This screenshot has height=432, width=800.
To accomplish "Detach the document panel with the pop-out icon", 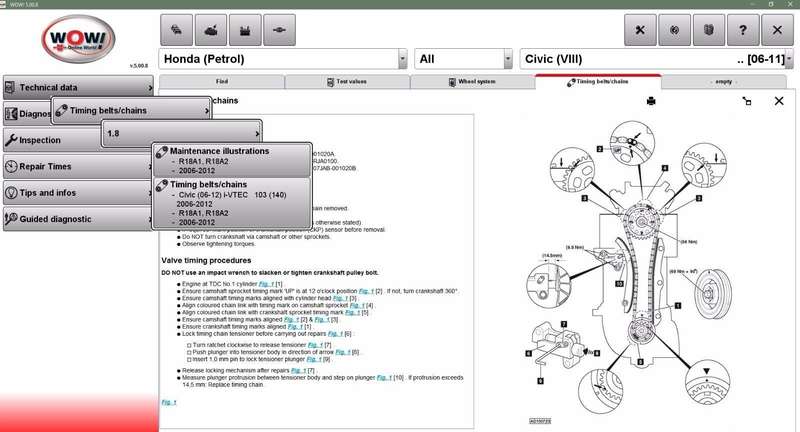I will coord(747,101).
